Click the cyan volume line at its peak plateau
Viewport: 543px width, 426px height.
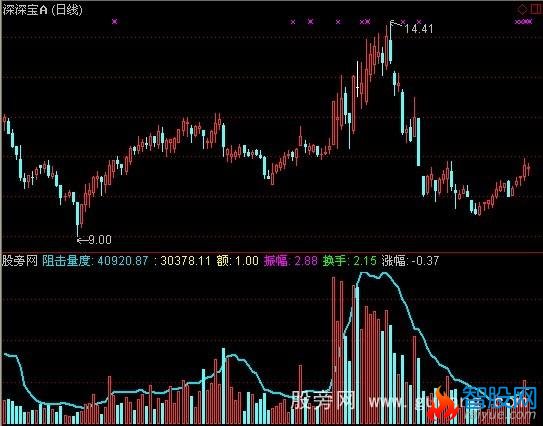pyautogui.click(x=372, y=275)
